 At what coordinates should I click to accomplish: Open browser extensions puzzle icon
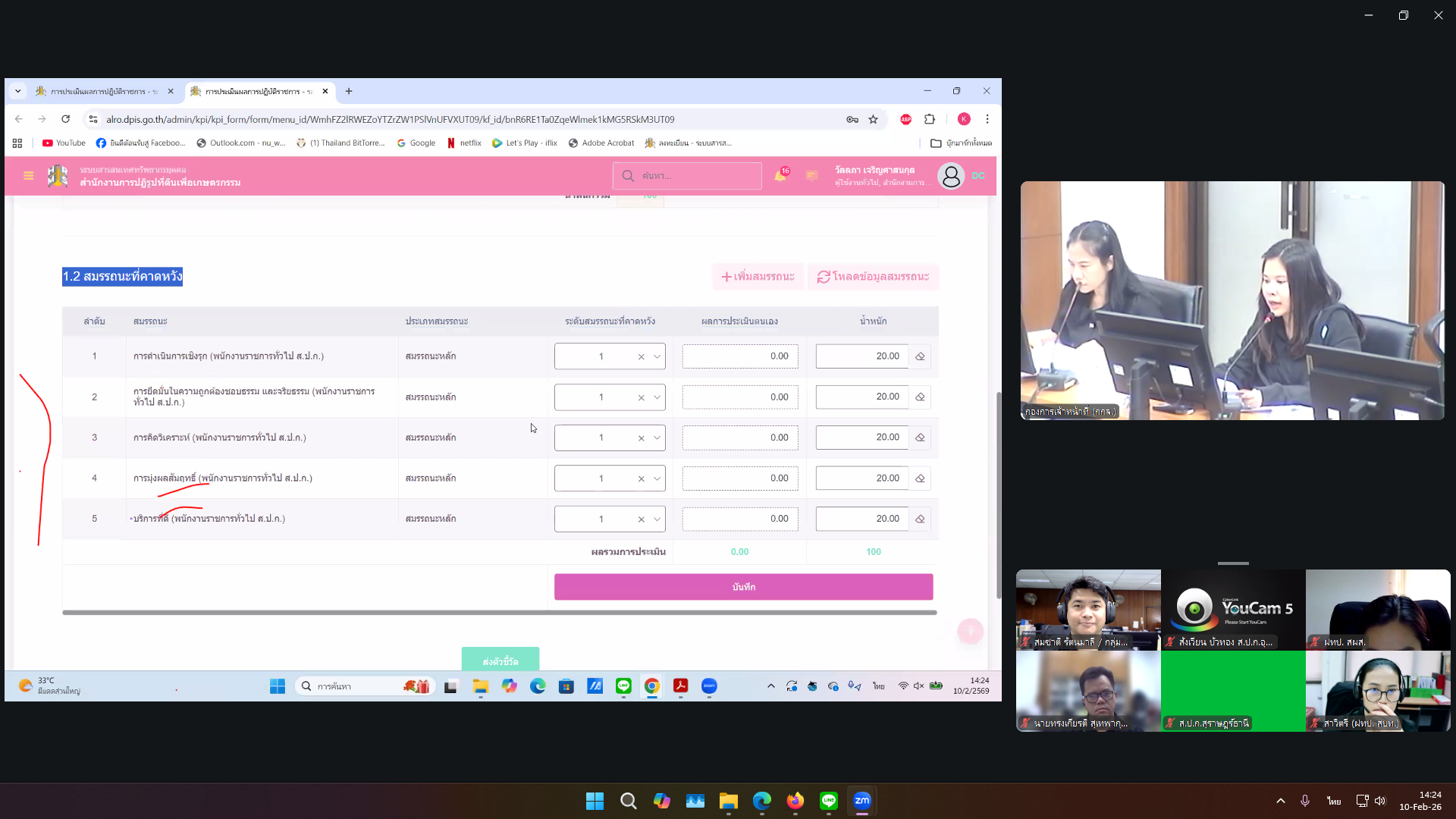coord(930,119)
